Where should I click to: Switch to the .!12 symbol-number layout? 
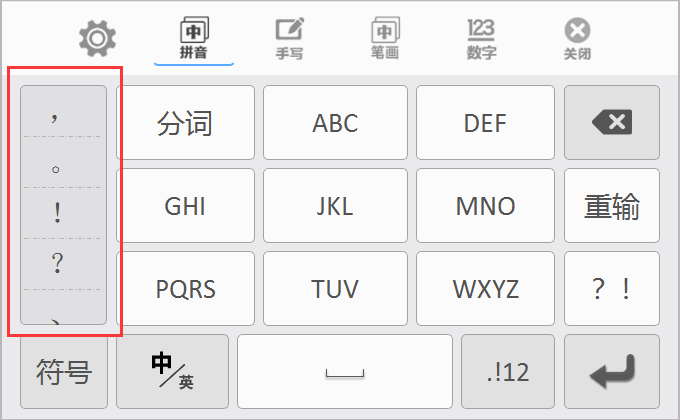click(508, 372)
